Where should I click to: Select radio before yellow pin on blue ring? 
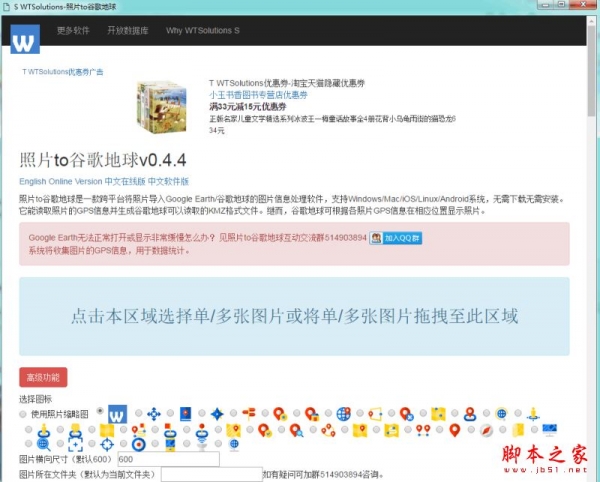click(x=28, y=430)
